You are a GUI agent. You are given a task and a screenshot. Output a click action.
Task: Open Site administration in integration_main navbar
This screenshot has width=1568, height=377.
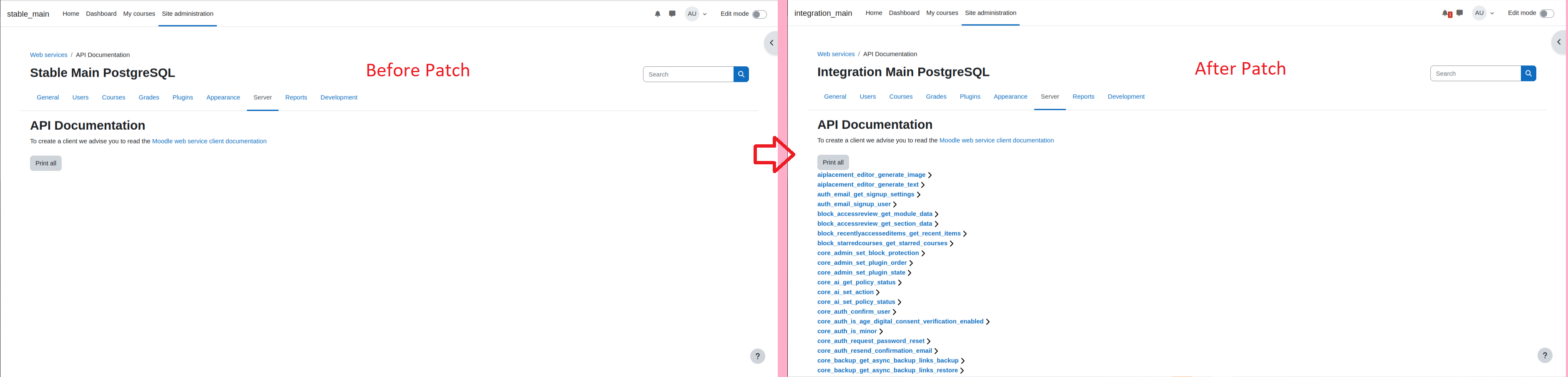tap(990, 13)
